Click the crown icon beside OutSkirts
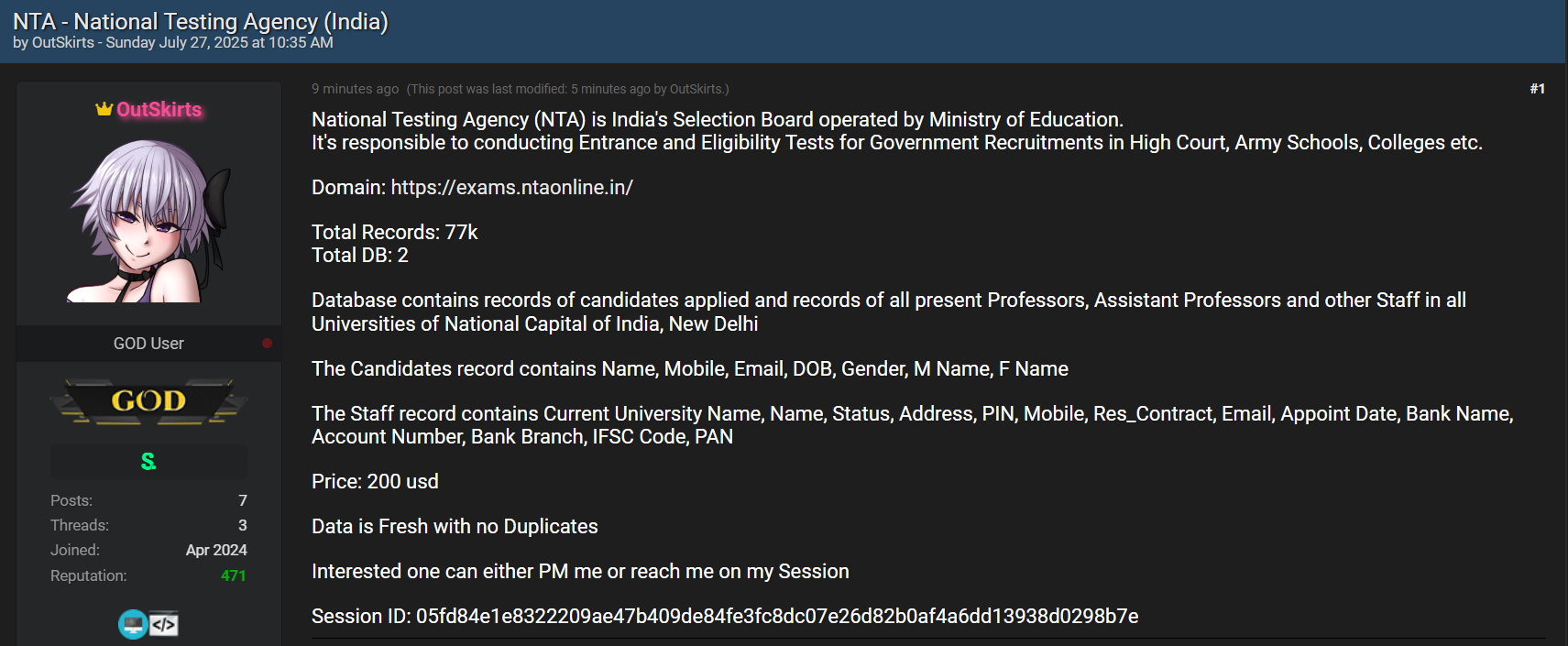Screen dimensions: 1568x646 click(104, 109)
